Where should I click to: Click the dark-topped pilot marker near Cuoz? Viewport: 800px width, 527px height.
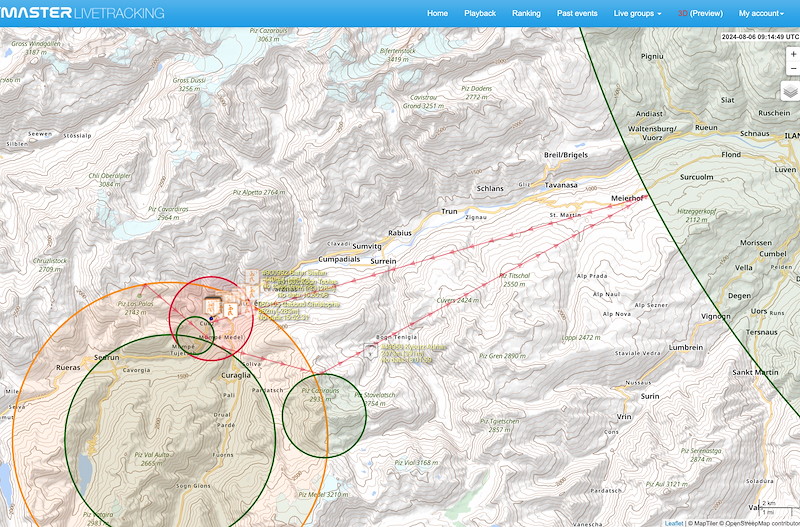[212, 306]
